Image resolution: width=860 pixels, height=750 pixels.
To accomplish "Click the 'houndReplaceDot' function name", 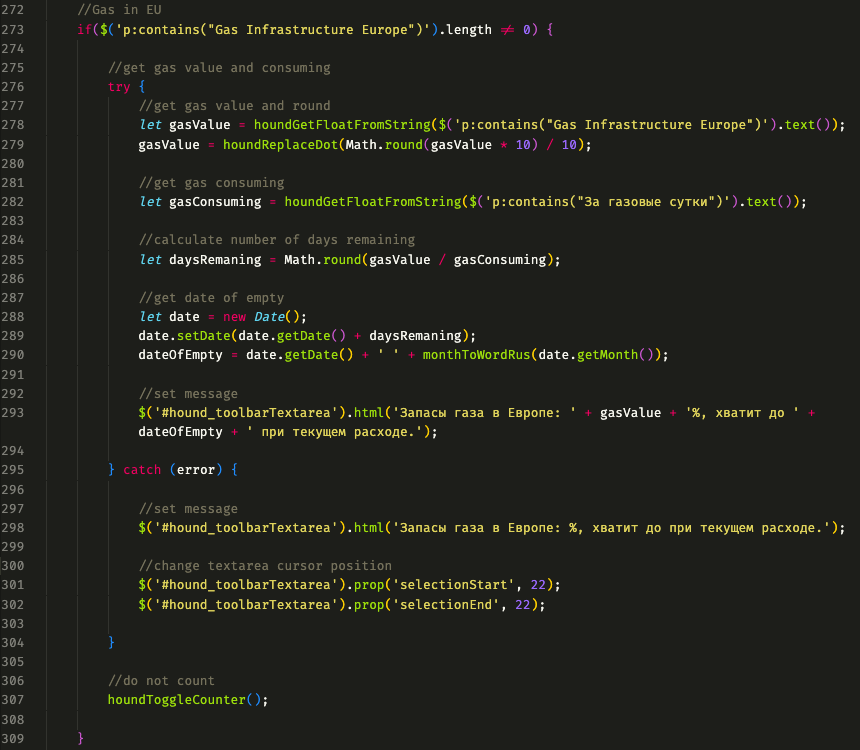I will coord(280,145).
